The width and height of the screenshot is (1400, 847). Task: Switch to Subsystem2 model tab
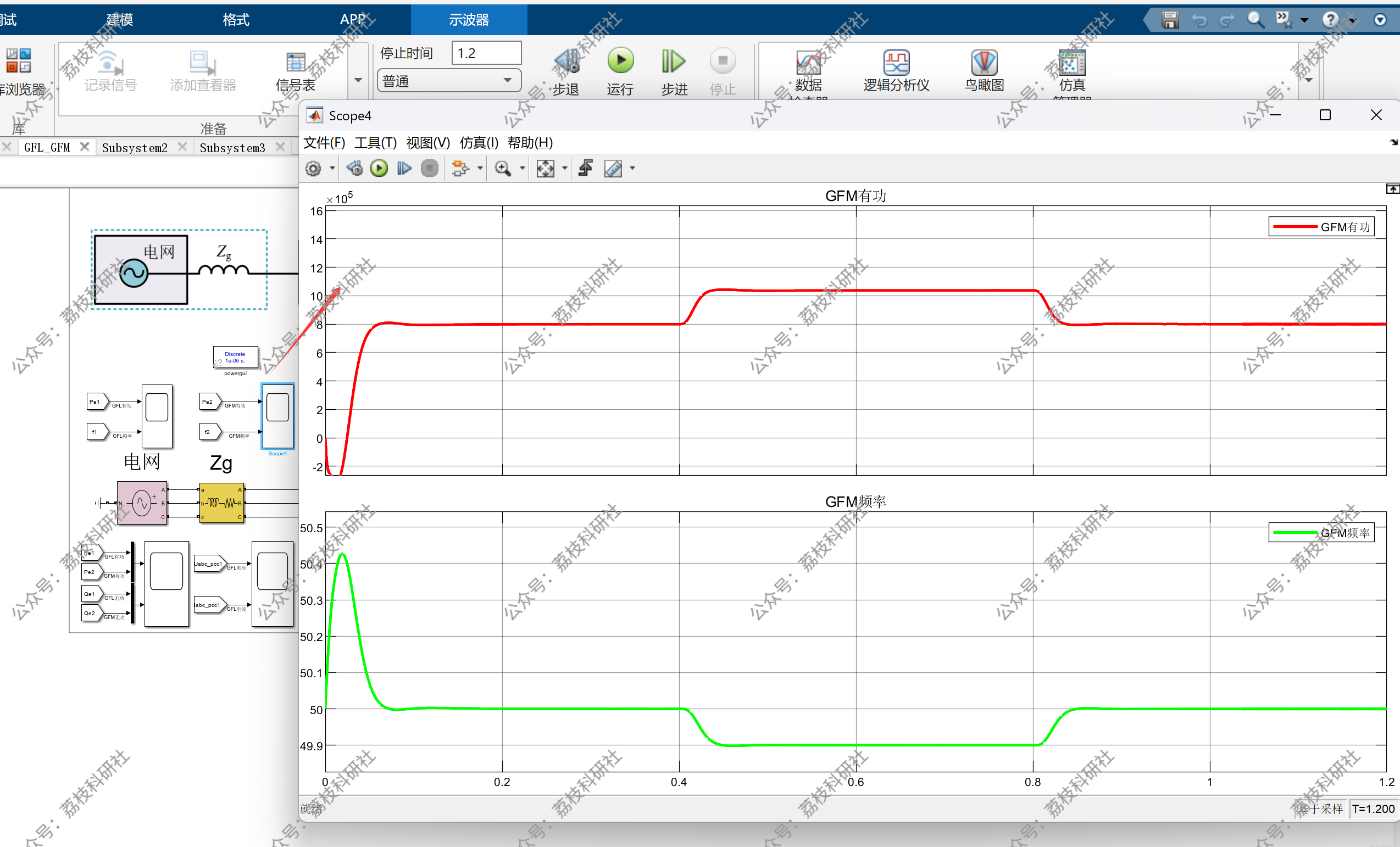tap(135, 148)
